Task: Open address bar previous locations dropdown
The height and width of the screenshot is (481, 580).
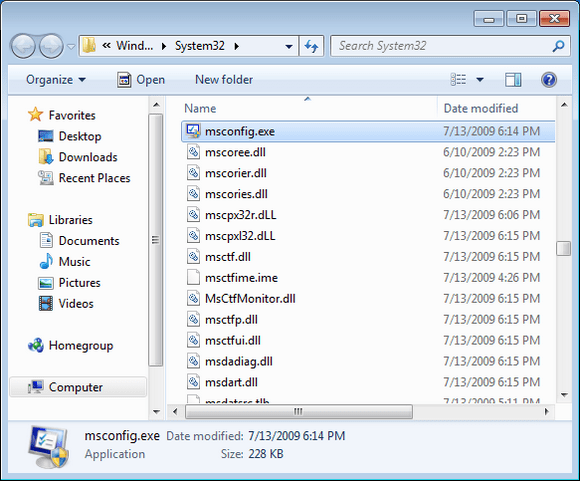Action: [289, 47]
